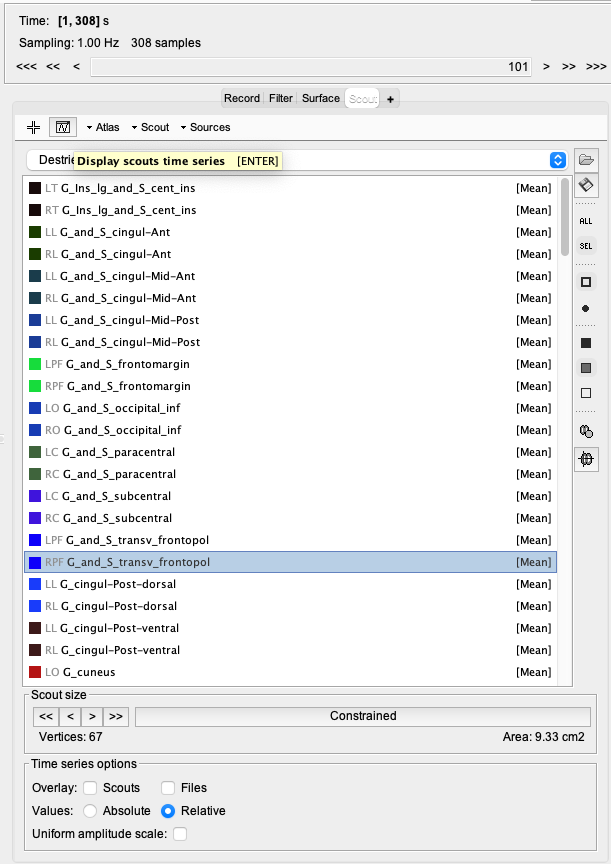Click Display scouts time series icon

point(63,127)
